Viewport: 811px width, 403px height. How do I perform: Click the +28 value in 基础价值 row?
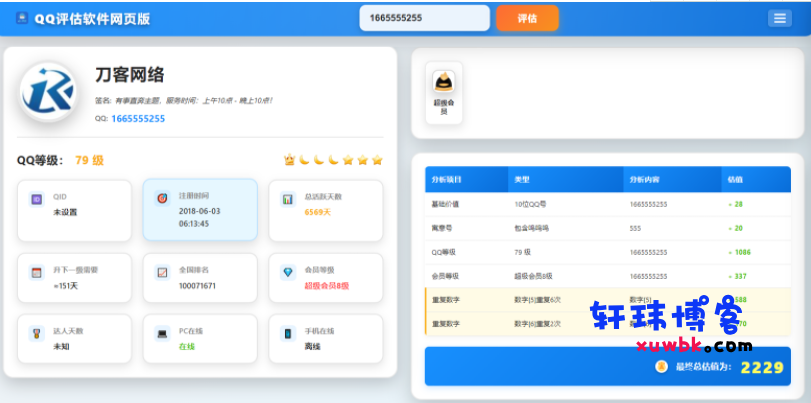(735, 204)
